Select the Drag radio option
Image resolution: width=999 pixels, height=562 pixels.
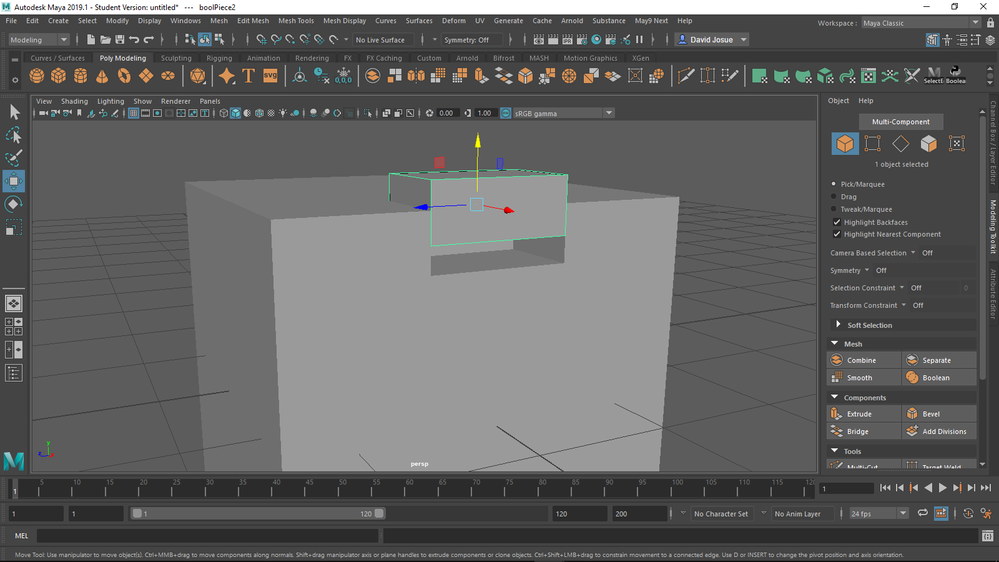[x=834, y=196]
